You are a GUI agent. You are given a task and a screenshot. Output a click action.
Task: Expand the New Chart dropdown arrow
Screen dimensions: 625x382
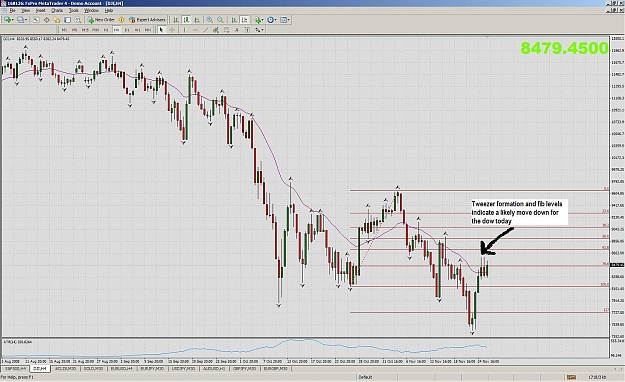(13, 20)
